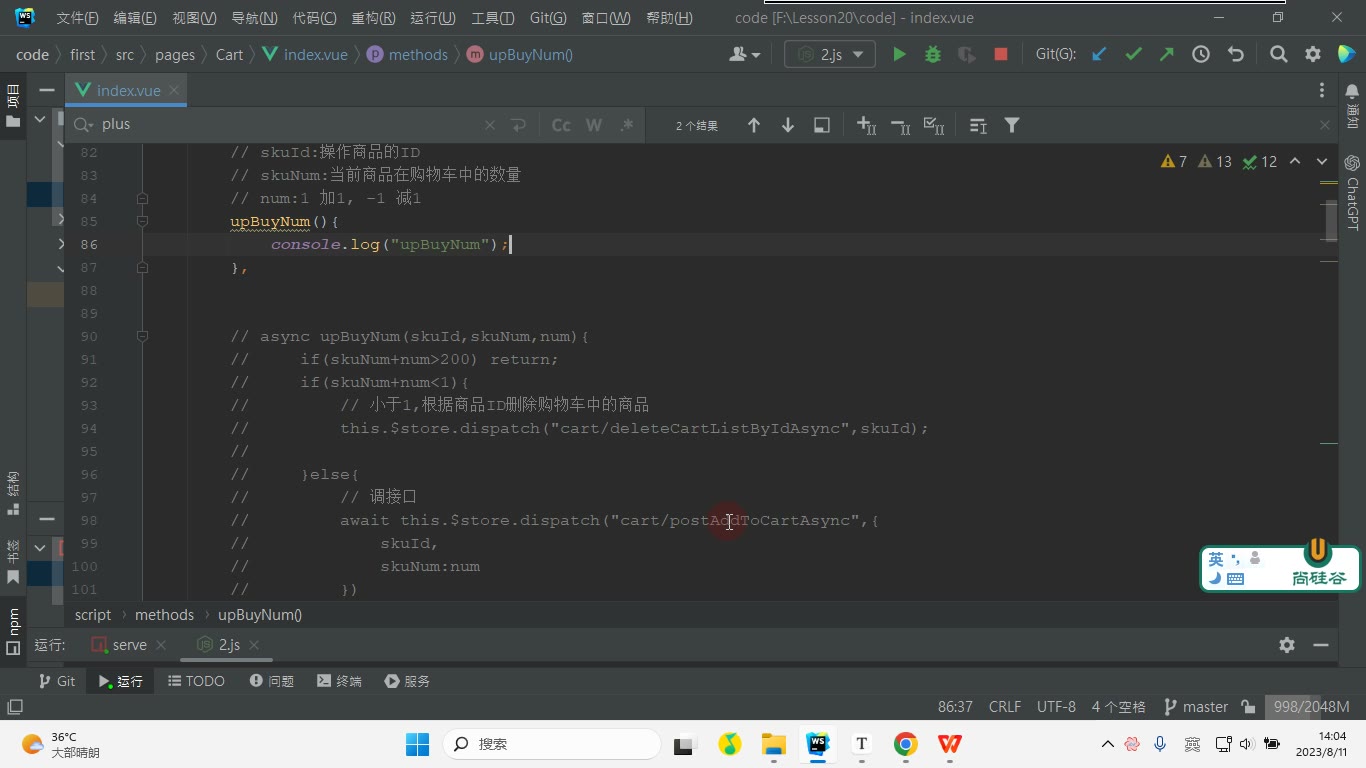
Task: Filter search results with the funnel icon
Action: 1012,125
